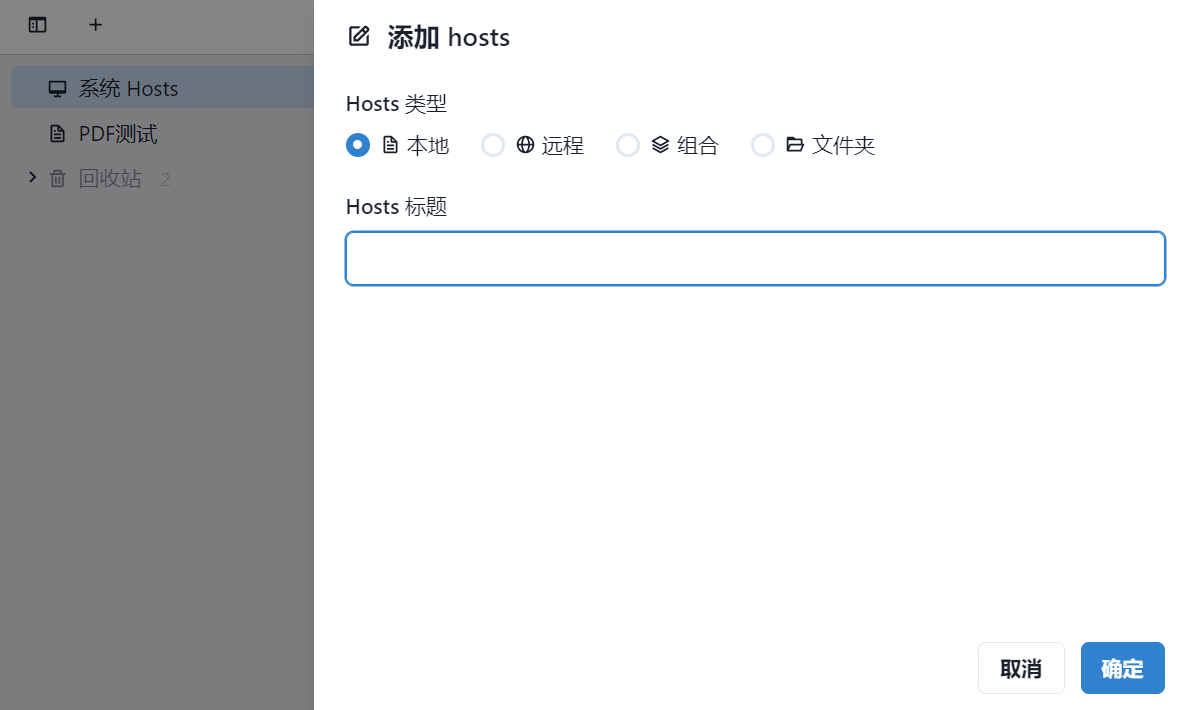This screenshot has height=710, width=1190.
Task: Select the 远程 remote radio button
Action: 493,145
